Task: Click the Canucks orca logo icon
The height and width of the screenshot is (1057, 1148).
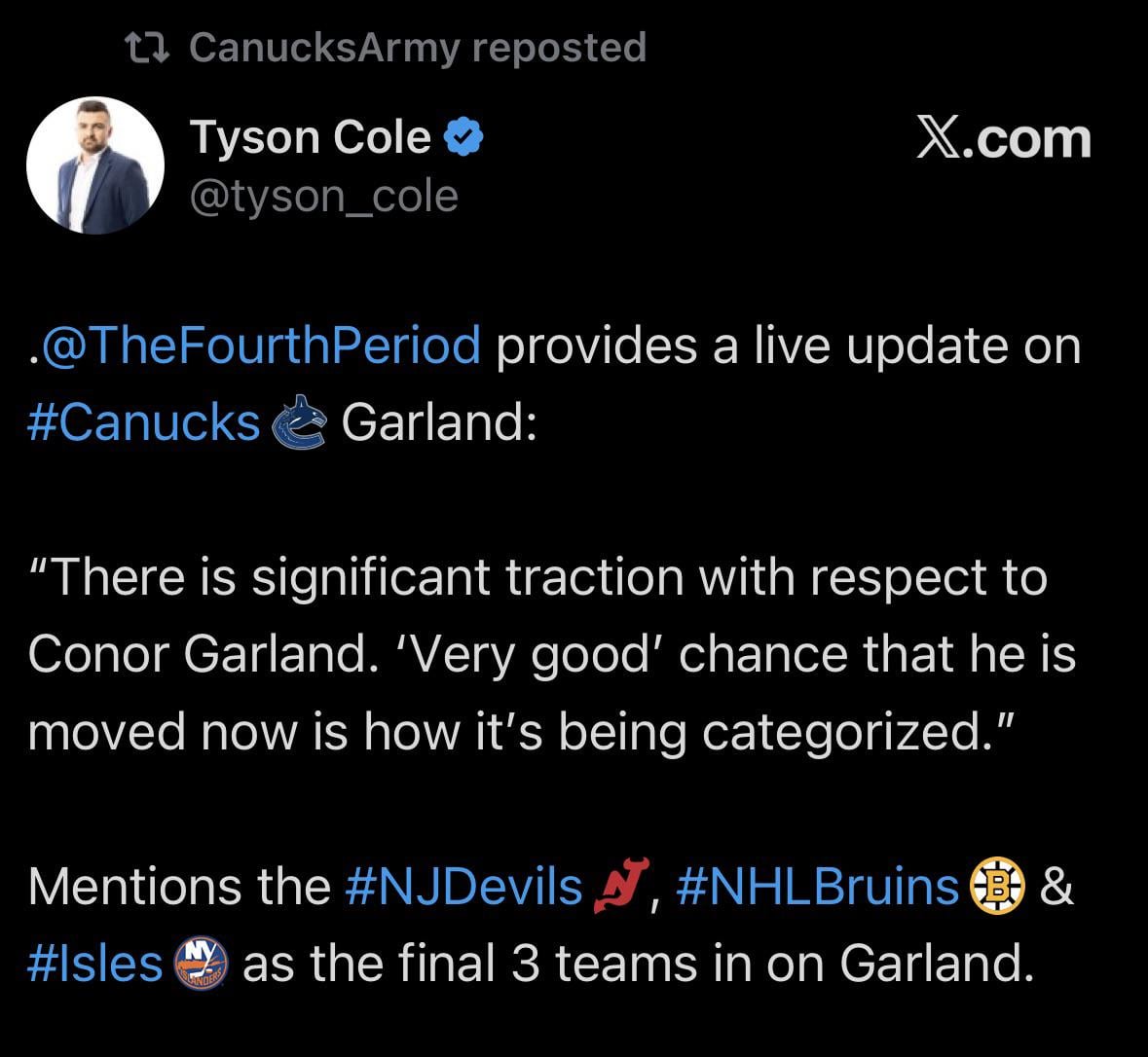Action: pyautogui.click(x=299, y=422)
